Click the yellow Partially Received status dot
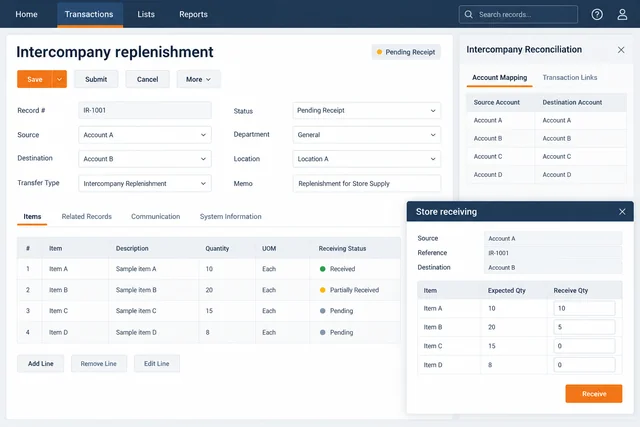This screenshot has height=427, width=640. tap(322, 290)
